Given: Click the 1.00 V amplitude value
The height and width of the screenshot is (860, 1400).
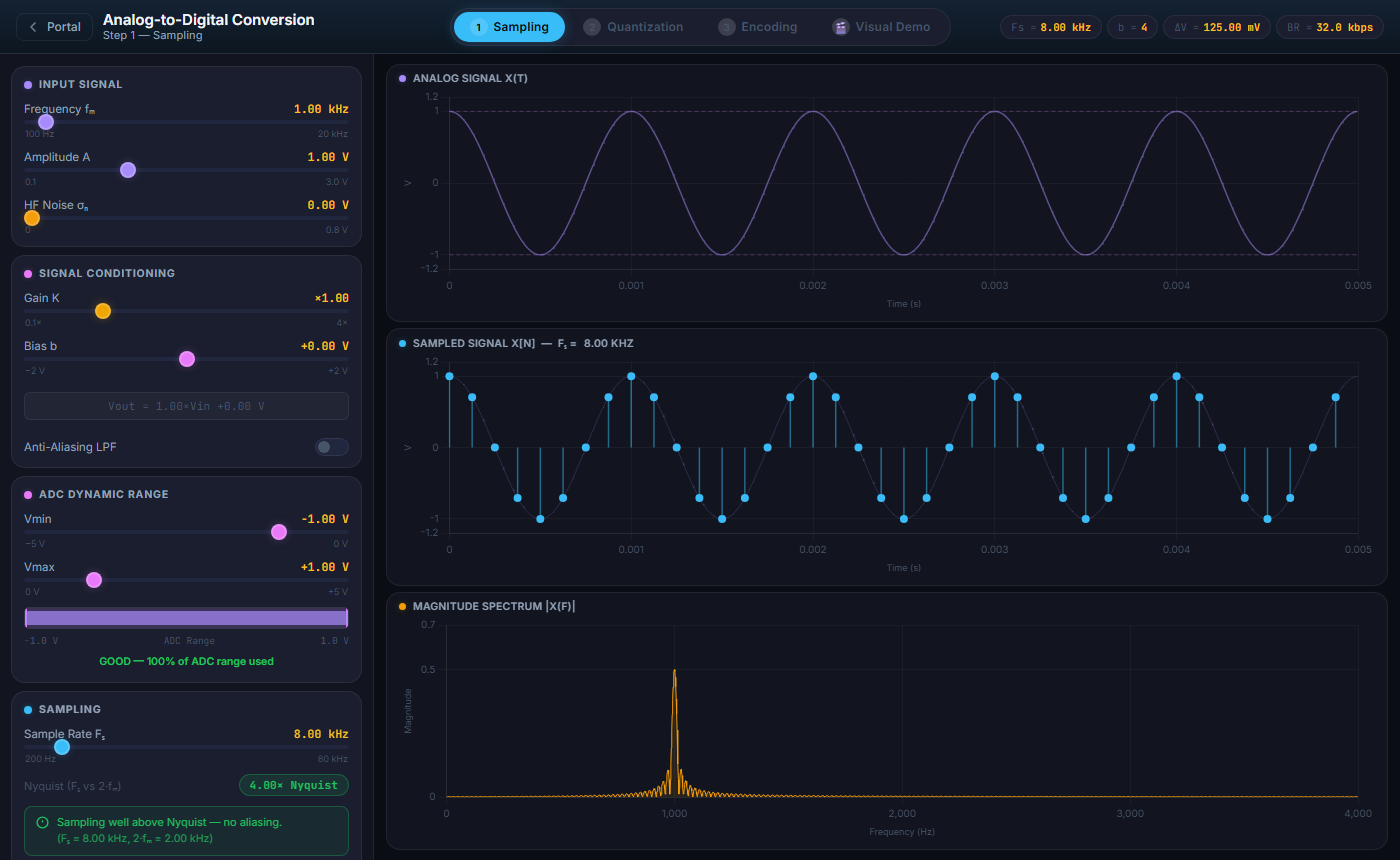Looking at the screenshot, I should pos(328,157).
